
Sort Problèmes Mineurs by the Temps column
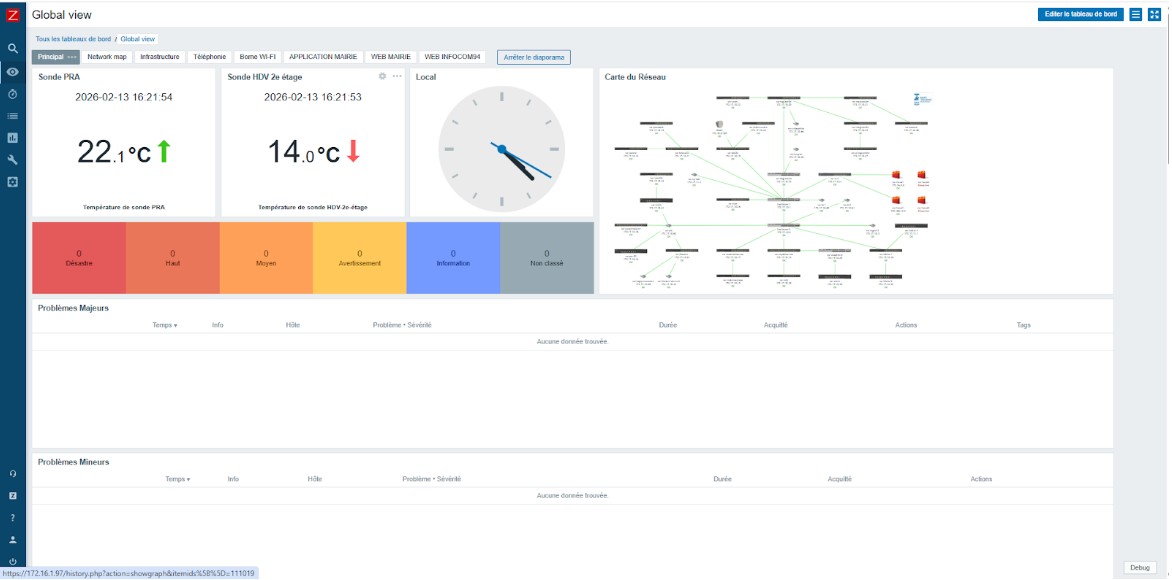pyautogui.click(x=177, y=479)
